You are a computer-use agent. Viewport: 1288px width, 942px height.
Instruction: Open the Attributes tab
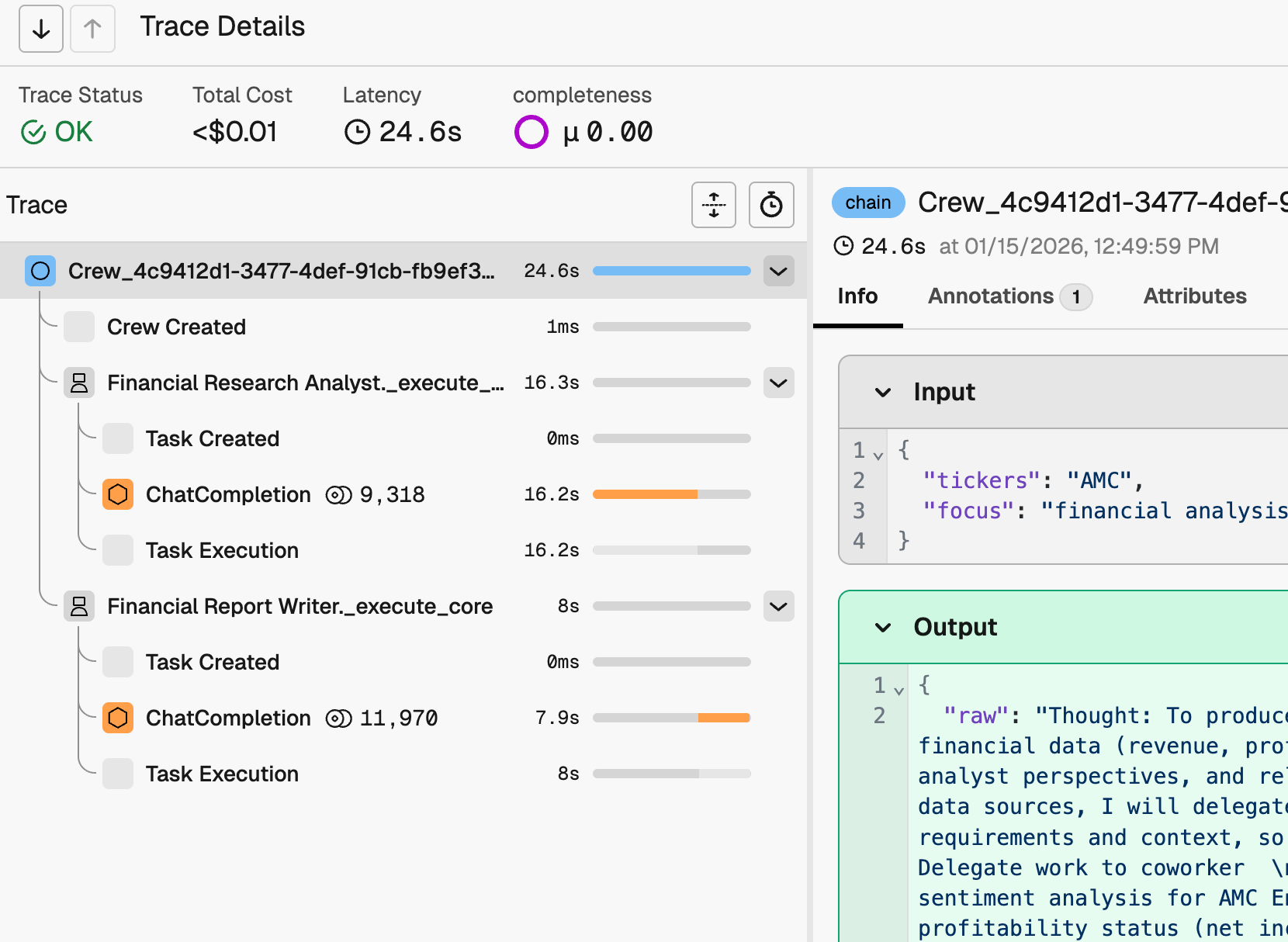[1195, 296]
